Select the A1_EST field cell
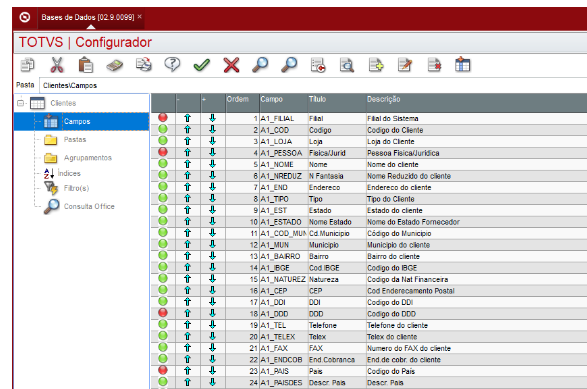Viewport: 587px width, 389px height. (283, 210)
